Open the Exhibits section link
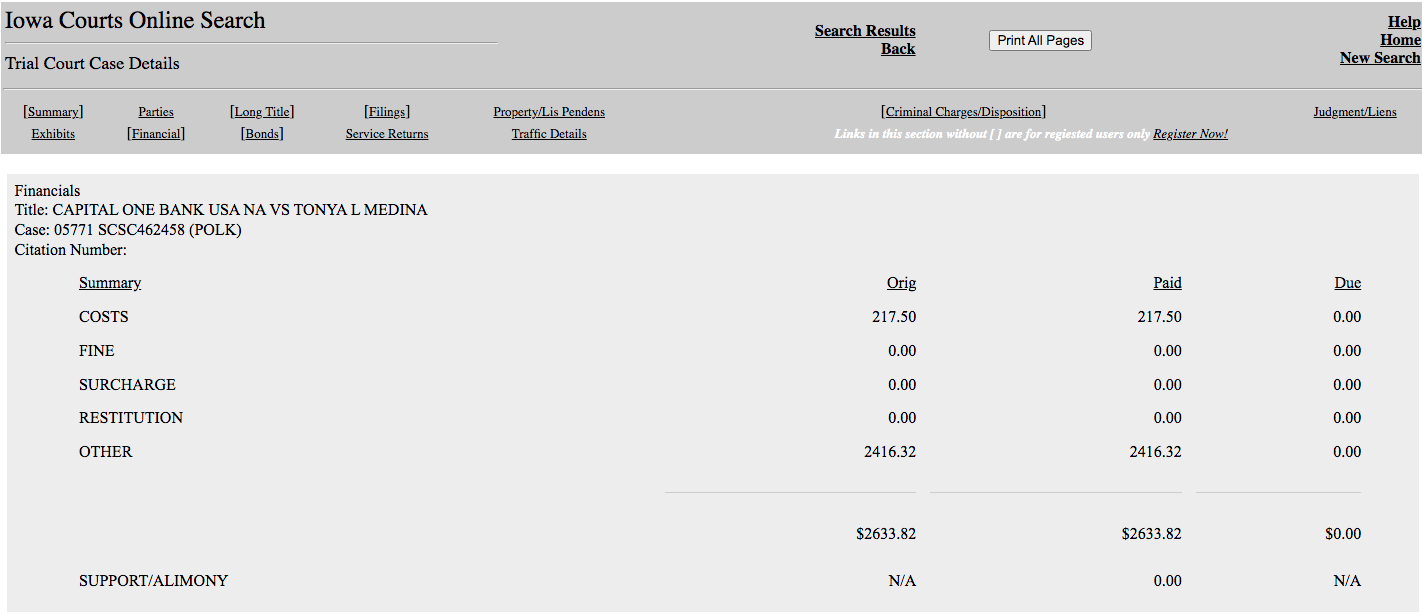 tap(53, 134)
